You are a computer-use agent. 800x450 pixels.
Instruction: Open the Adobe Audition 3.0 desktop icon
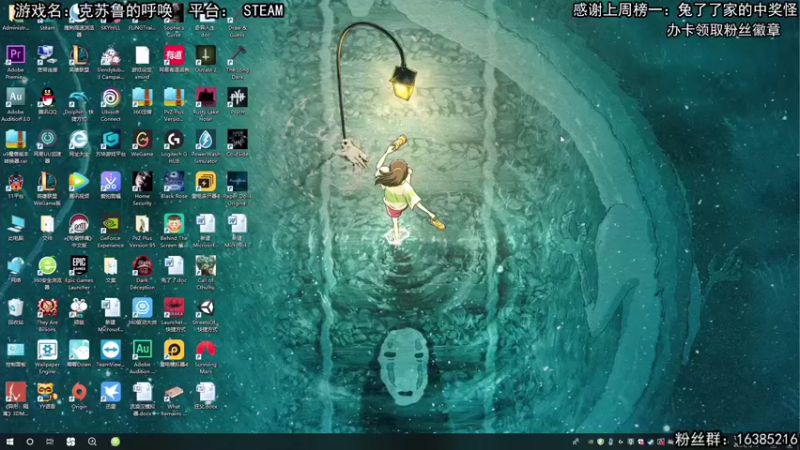pyautogui.click(x=16, y=97)
